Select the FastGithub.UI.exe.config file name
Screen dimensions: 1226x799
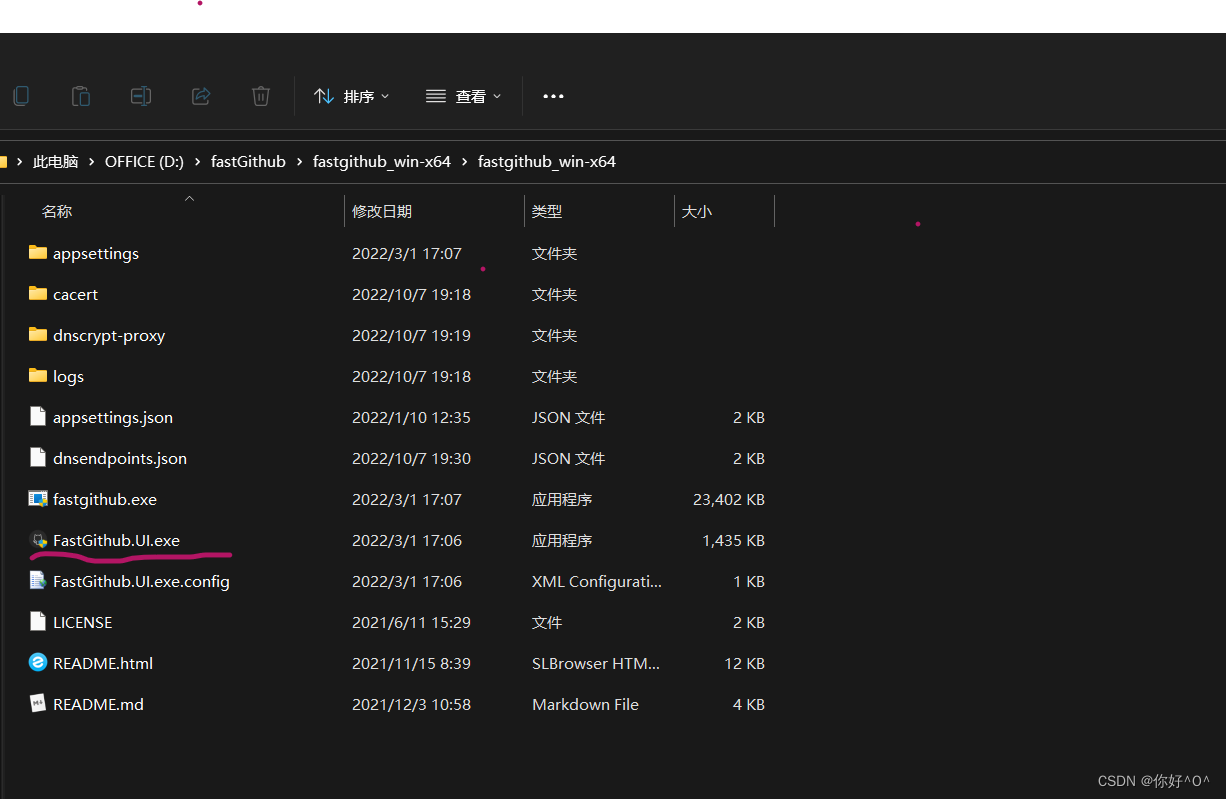(141, 582)
